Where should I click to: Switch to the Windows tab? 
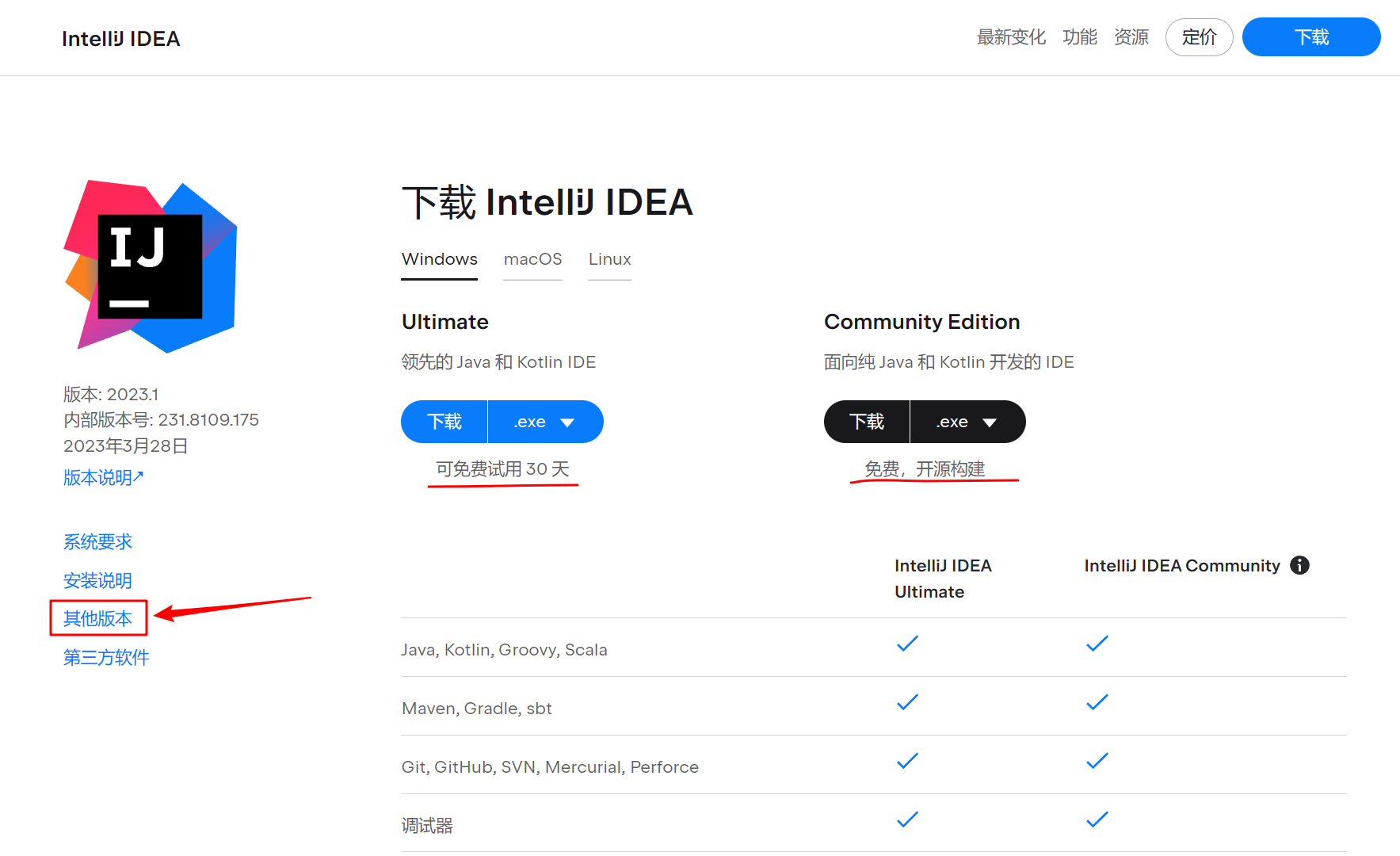pyautogui.click(x=439, y=259)
